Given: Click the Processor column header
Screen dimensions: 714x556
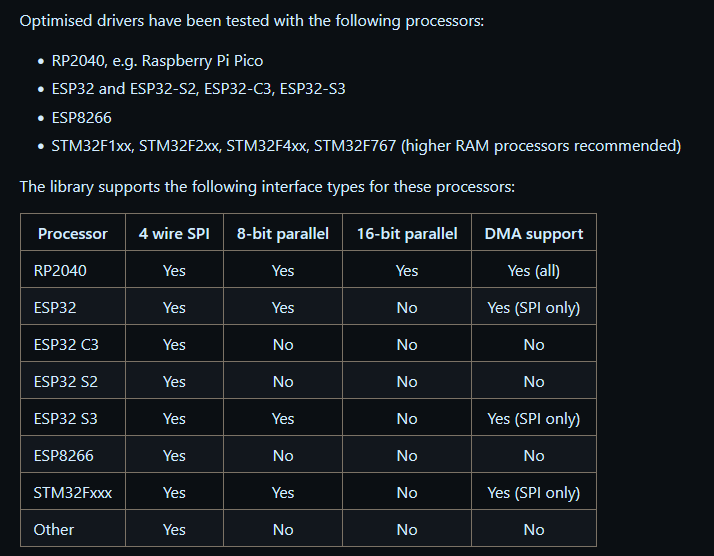Looking at the screenshot, I should coord(73,234).
